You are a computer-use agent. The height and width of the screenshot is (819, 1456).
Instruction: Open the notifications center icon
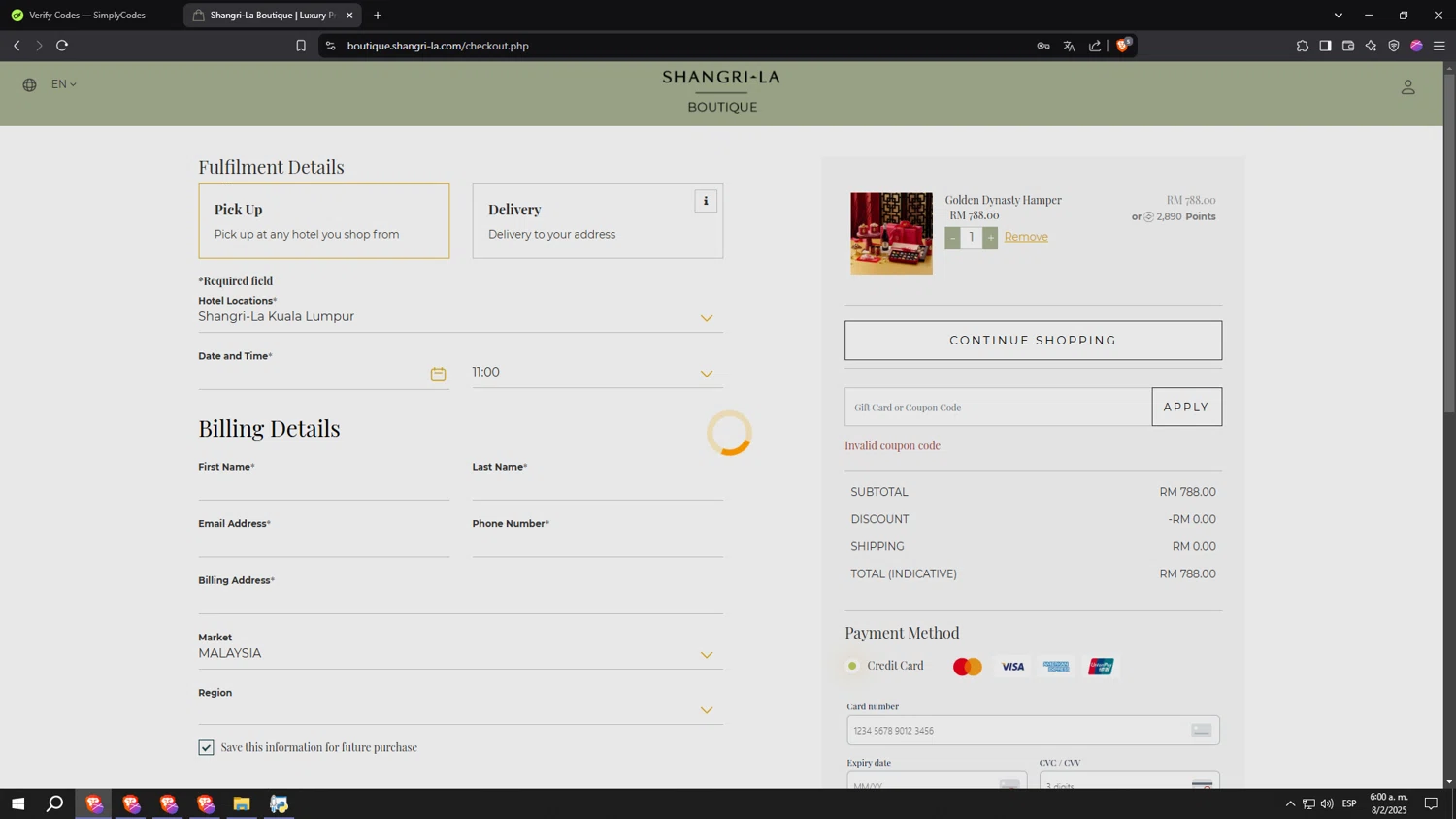(1431, 803)
